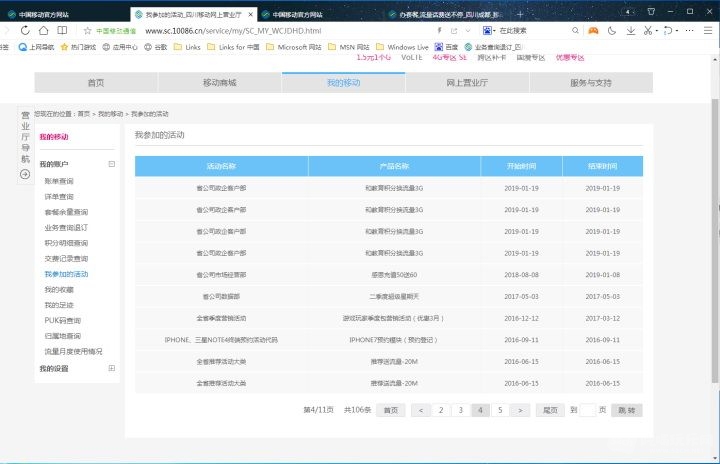This screenshot has width=720, height=464.
Task: Expand 营业厅导航 with the circled arrow
Action: click(25, 174)
